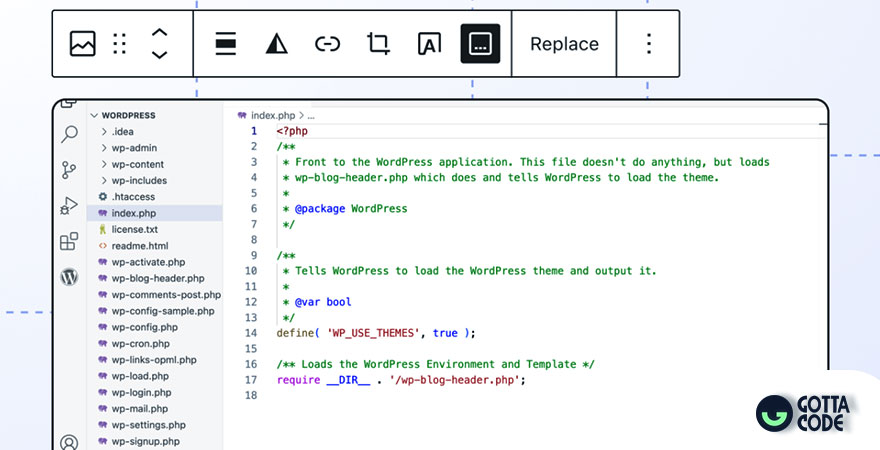
Task: Open readme.html file
Action: pos(133,246)
